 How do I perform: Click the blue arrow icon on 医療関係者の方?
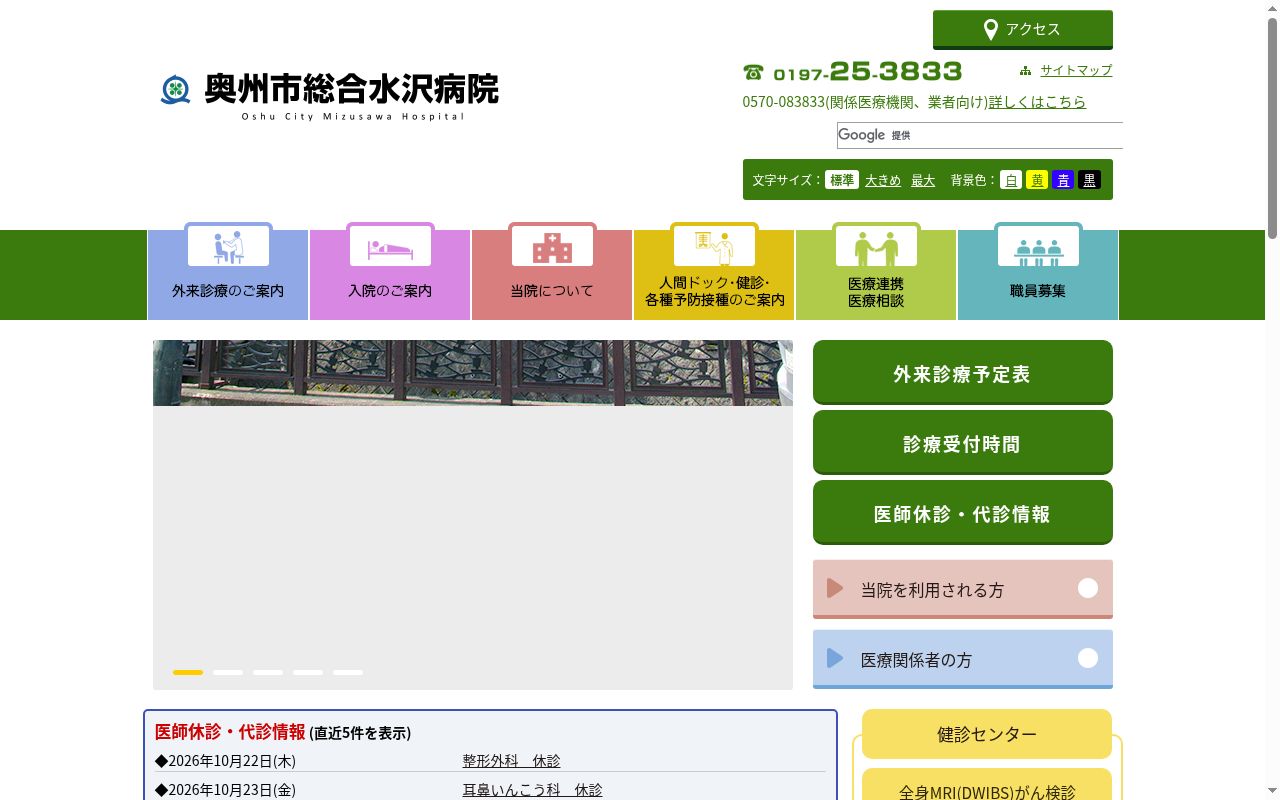[835, 658]
